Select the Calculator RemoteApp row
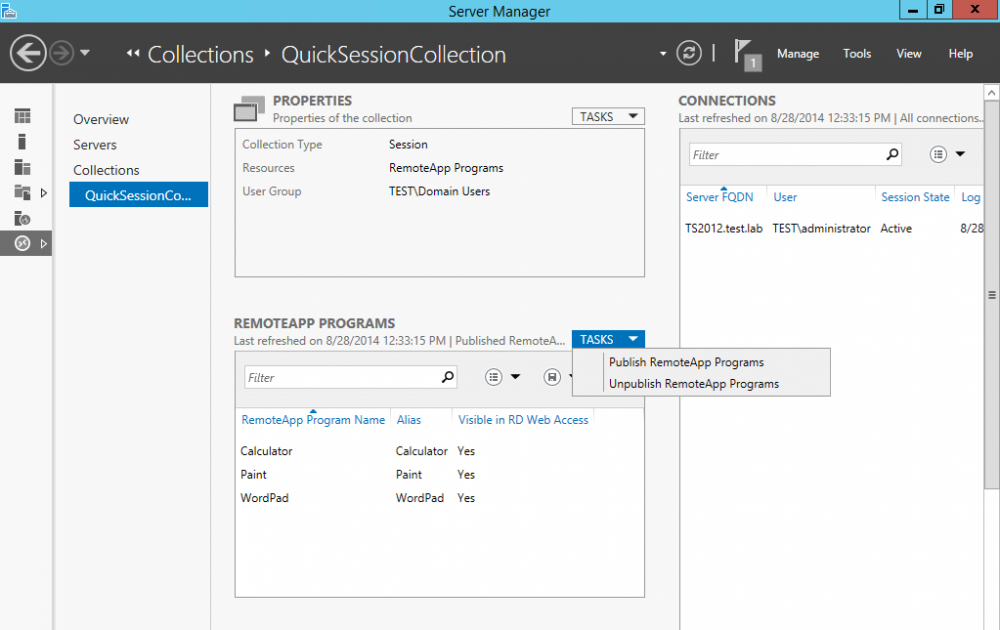1000x630 pixels. click(x=439, y=451)
